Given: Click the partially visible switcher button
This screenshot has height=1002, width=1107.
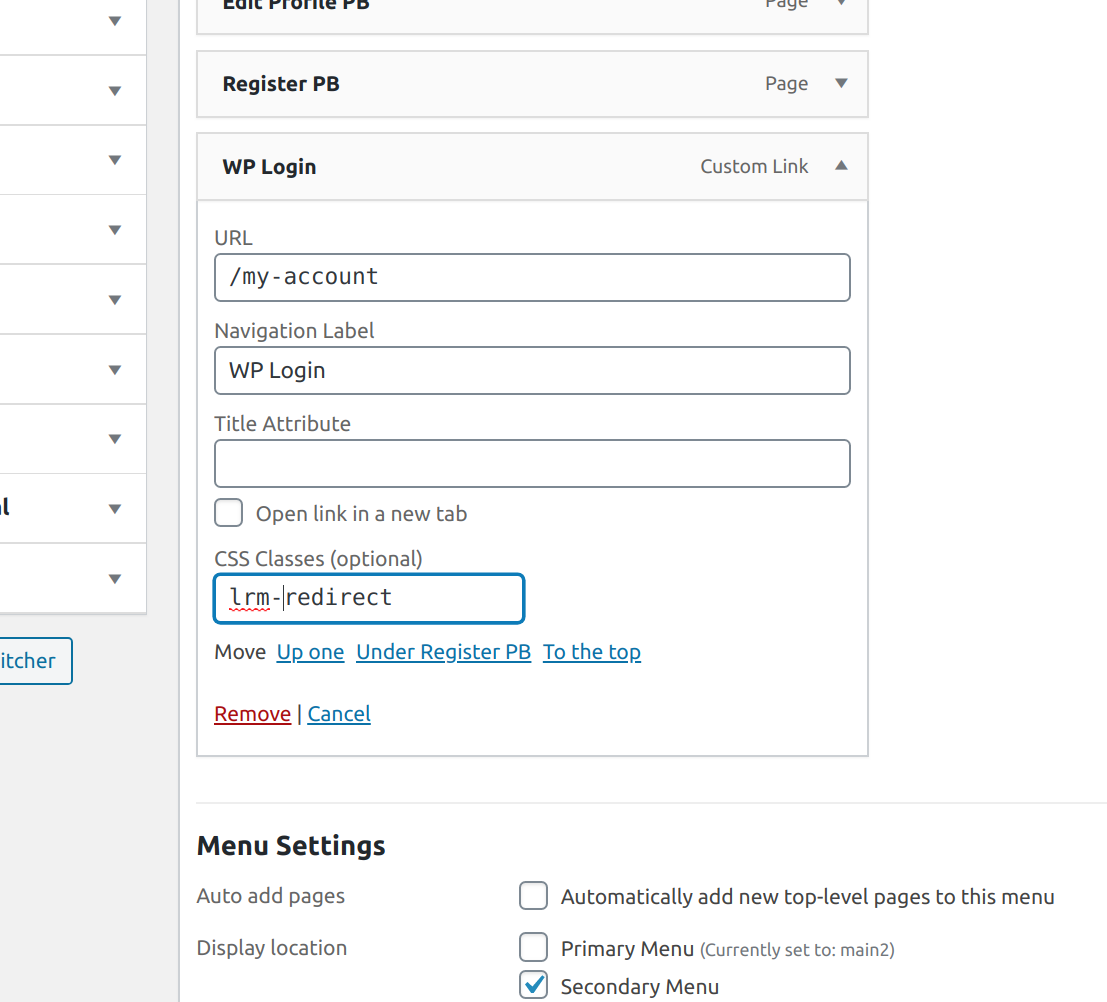Looking at the screenshot, I should pyautogui.click(x=30, y=661).
